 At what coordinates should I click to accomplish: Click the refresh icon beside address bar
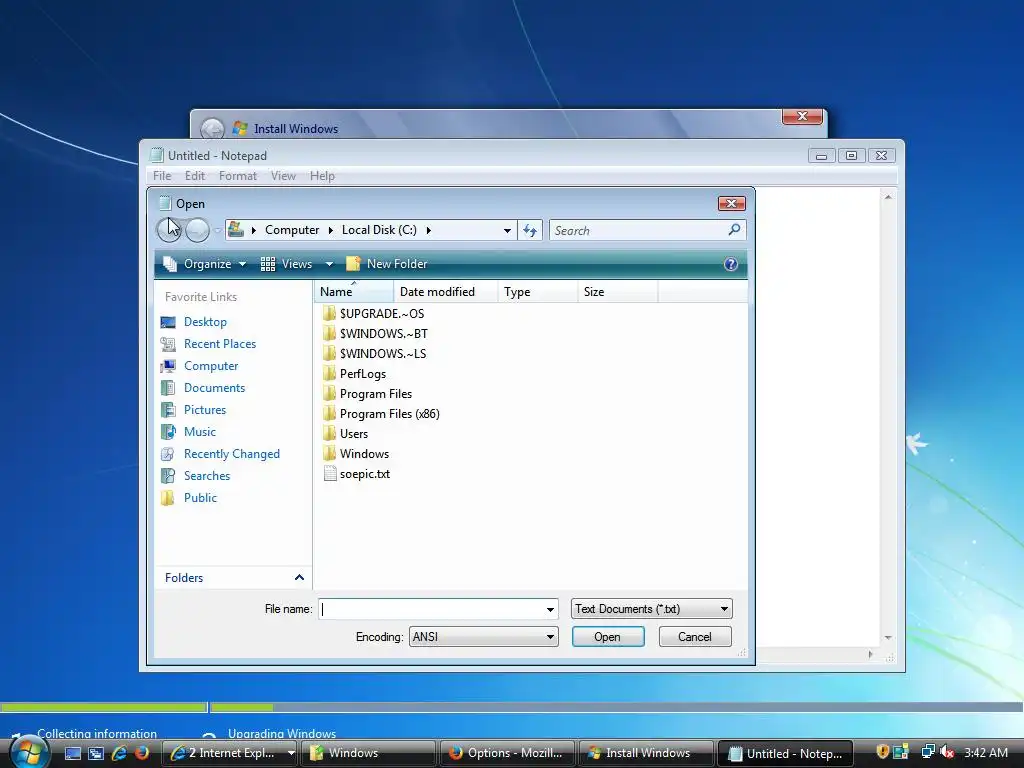click(530, 230)
